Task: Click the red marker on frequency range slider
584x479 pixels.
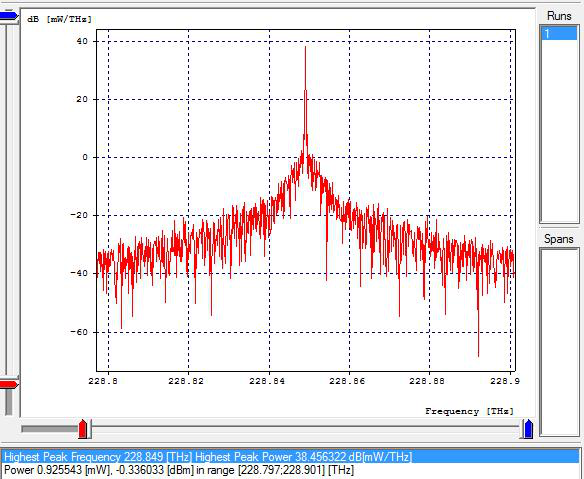Action: [x=83, y=429]
